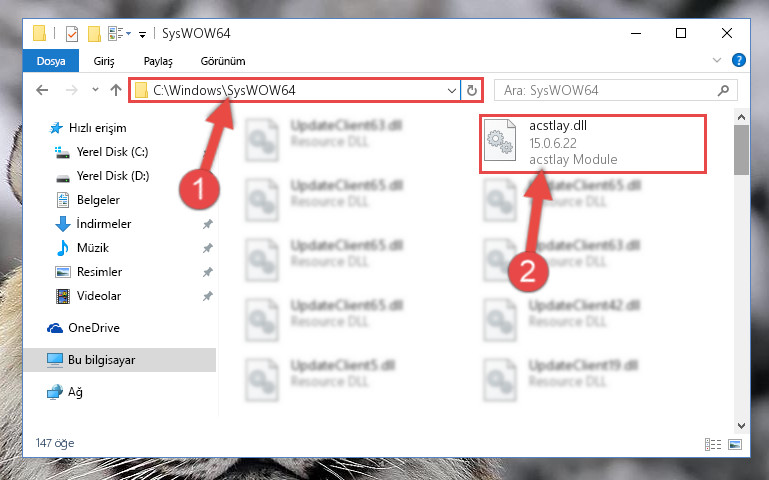Image resolution: width=769 pixels, height=480 pixels.
Task: Refresh the SysWOW64 folder view
Action: click(471, 90)
